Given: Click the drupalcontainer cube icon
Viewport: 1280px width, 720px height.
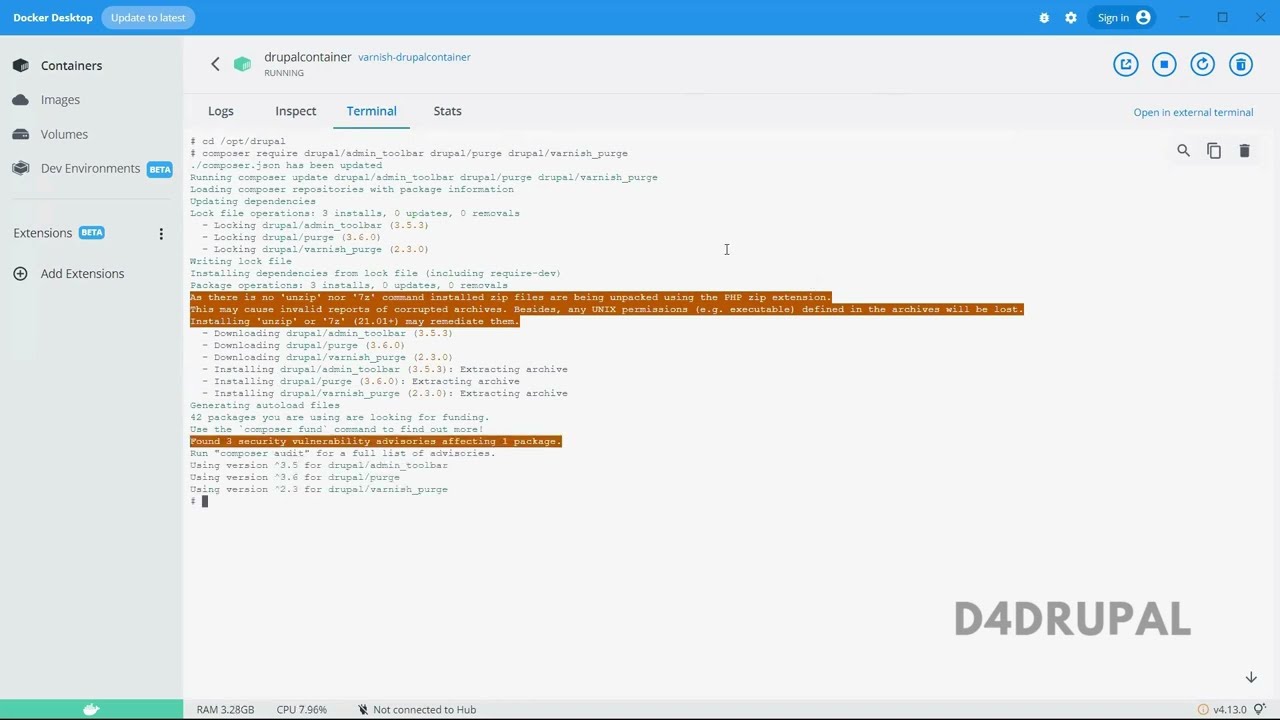Looking at the screenshot, I should point(243,64).
